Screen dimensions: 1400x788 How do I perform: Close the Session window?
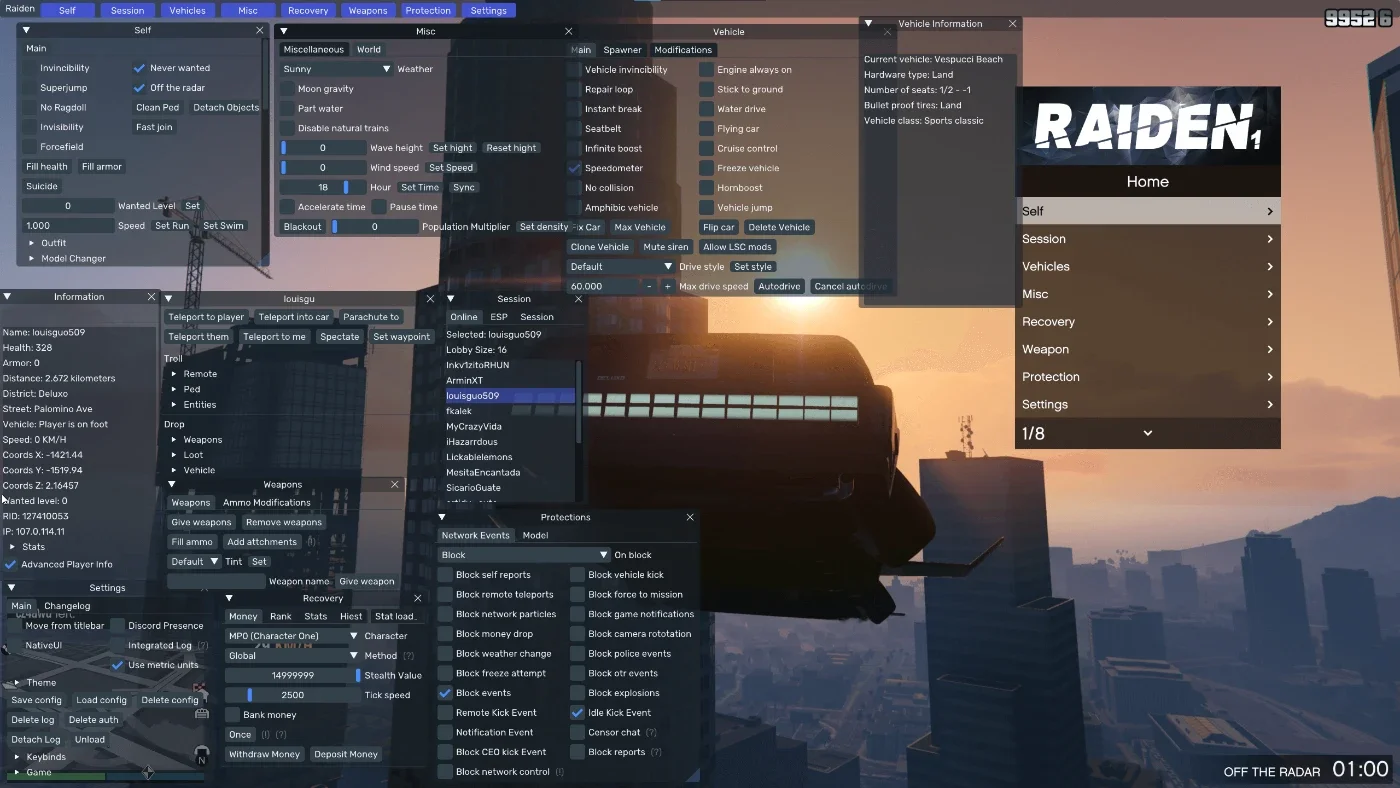pyautogui.click(x=578, y=299)
